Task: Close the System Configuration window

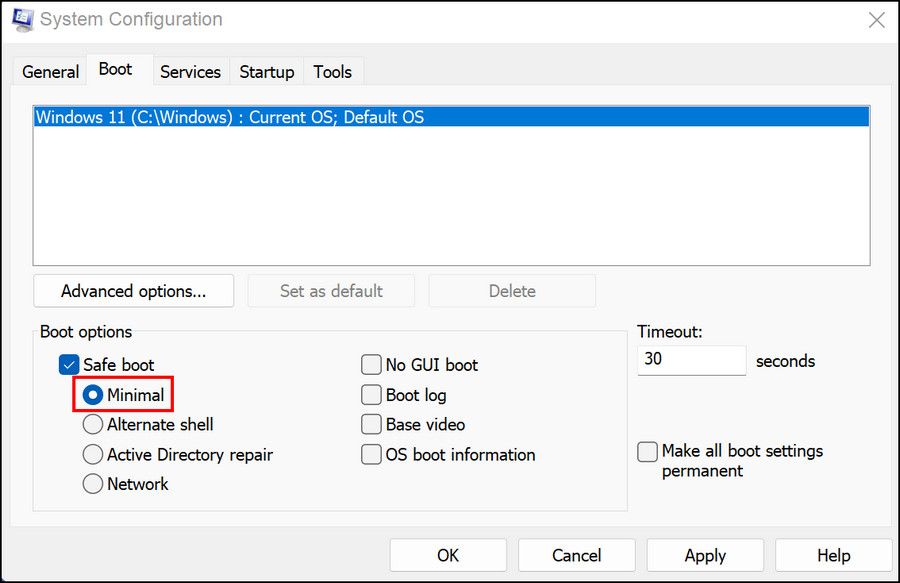Action: pos(876,20)
